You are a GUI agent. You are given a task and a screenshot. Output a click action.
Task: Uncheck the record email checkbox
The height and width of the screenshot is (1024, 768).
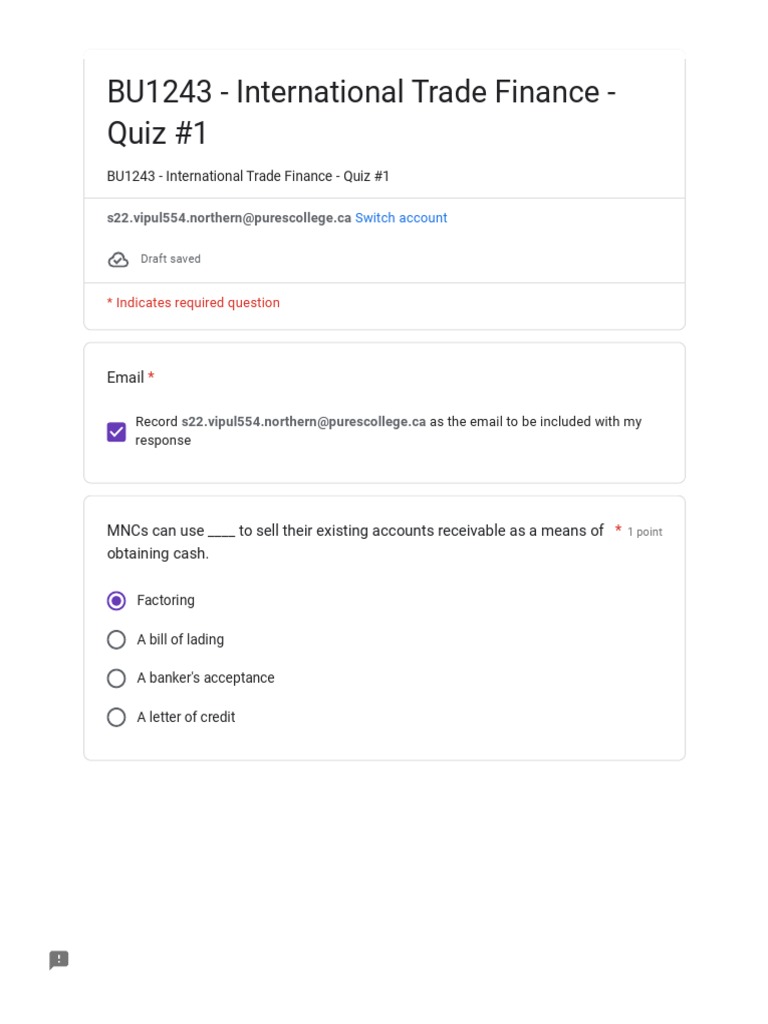(117, 431)
